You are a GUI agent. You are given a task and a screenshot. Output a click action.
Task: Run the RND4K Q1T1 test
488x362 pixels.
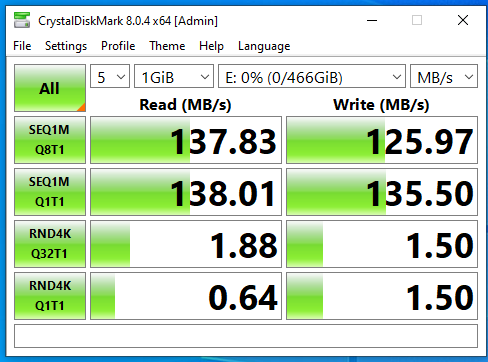pos(50,296)
